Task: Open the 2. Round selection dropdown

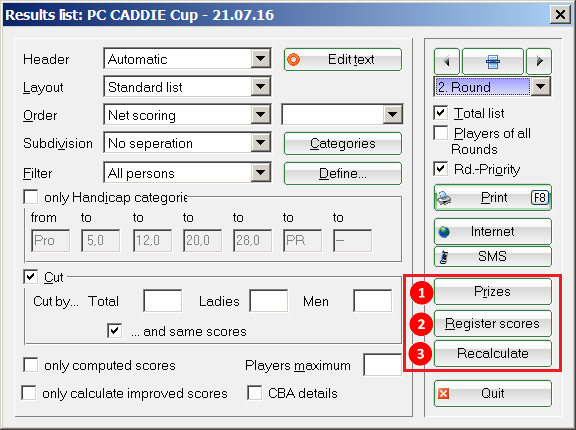Action: (x=493, y=87)
